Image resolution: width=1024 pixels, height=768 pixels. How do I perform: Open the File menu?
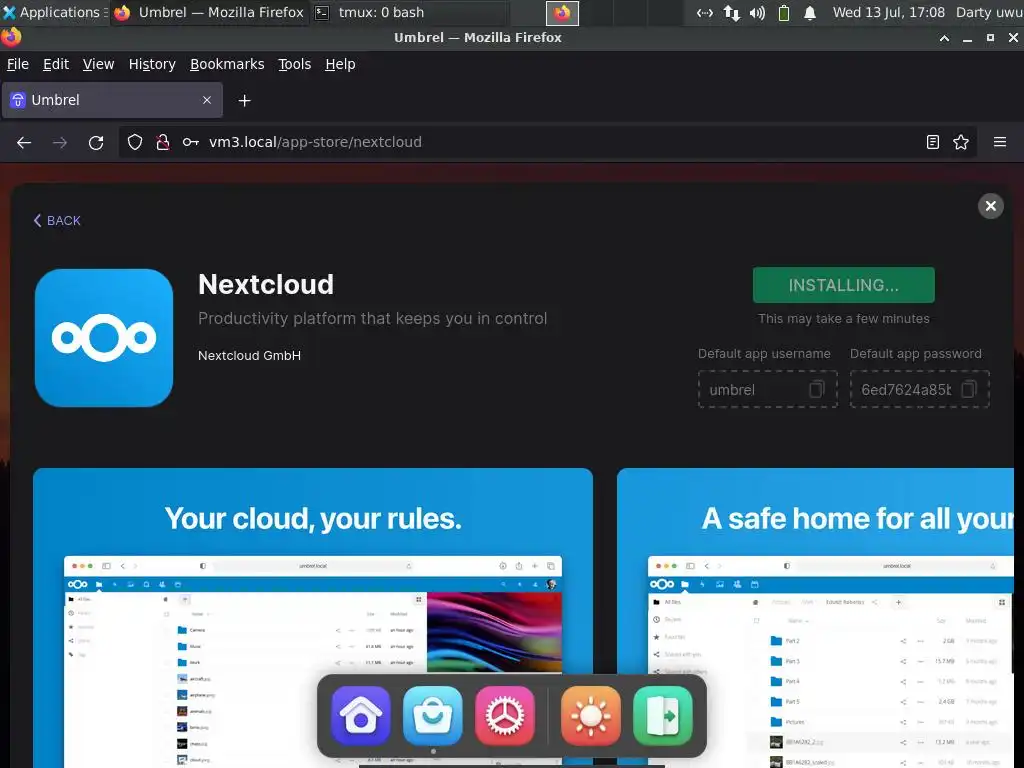(x=18, y=64)
